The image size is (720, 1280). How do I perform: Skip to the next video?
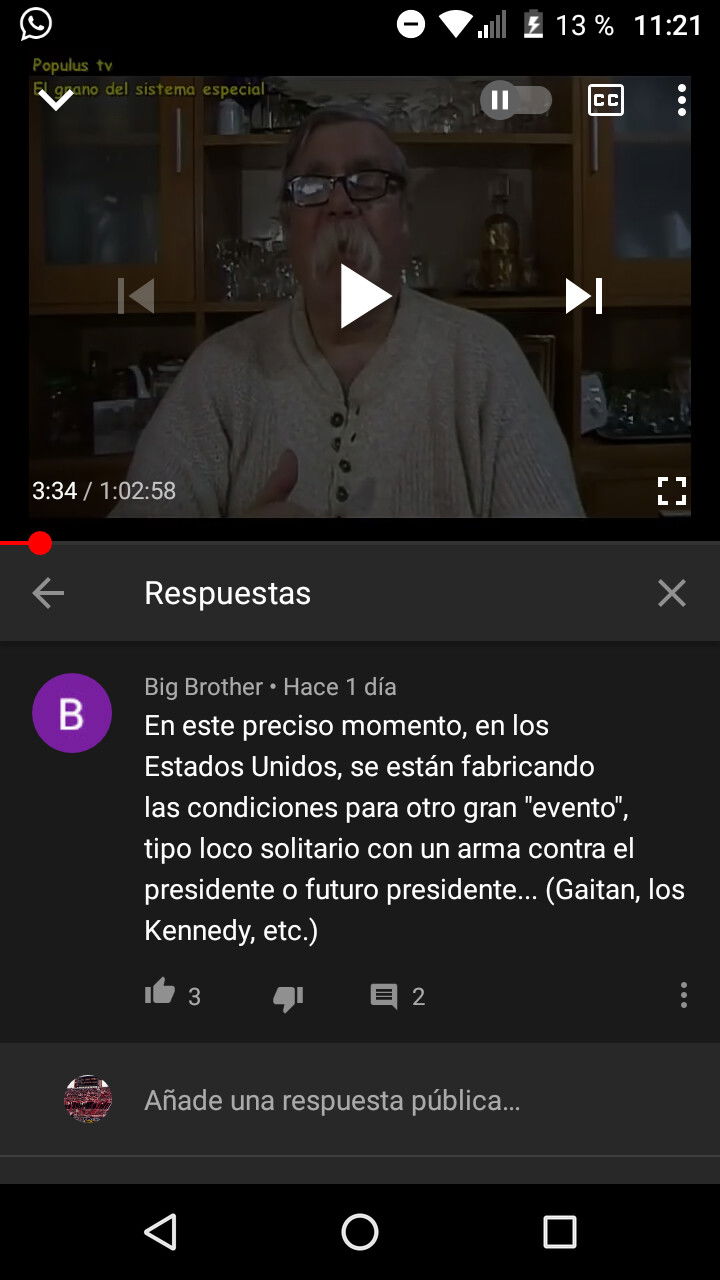click(584, 296)
